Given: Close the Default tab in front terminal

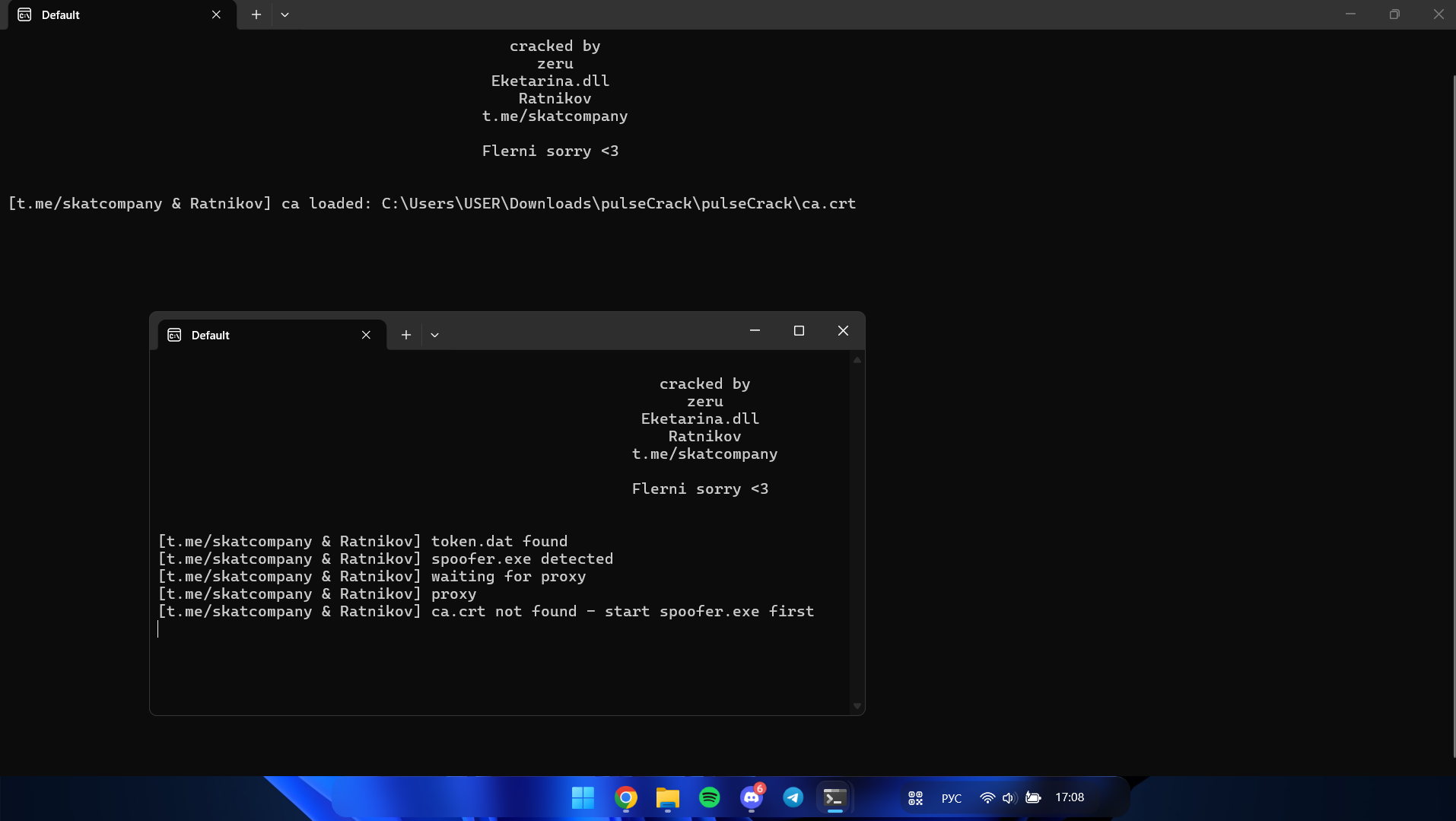Looking at the screenshot, I should [x=366, y=336].
